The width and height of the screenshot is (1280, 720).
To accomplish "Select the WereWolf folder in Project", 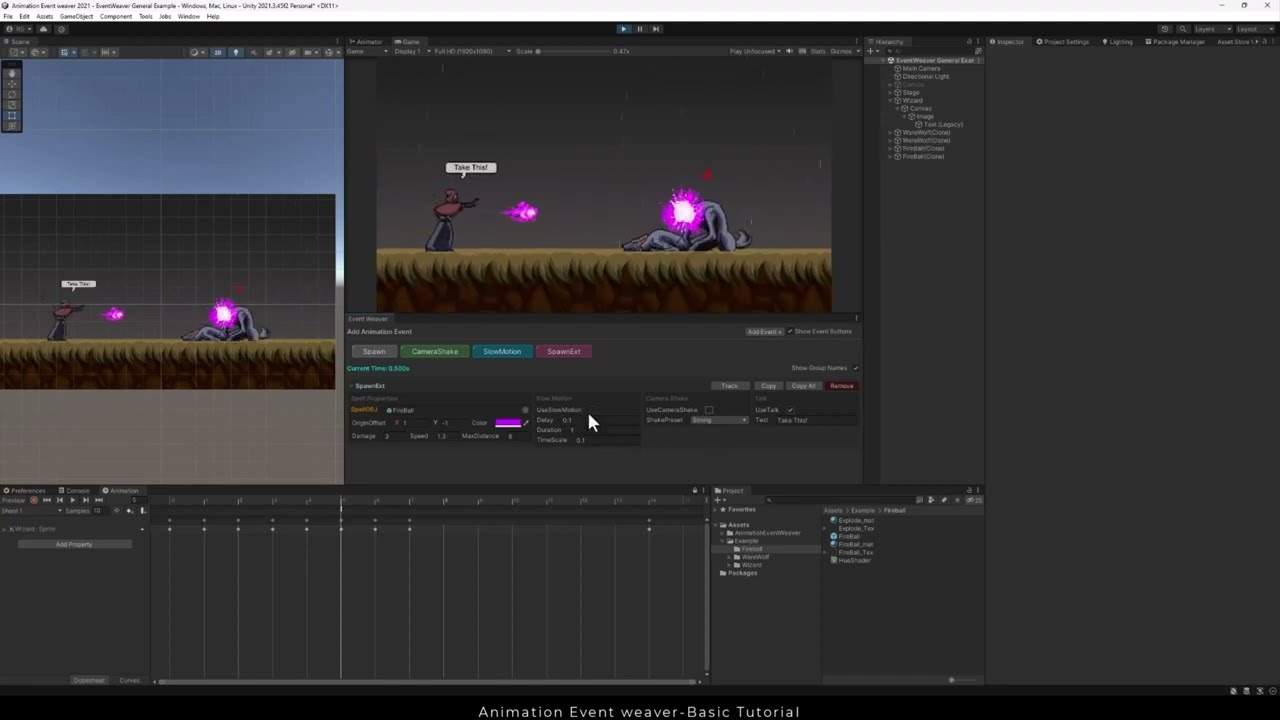I will [x=754, y=557].
